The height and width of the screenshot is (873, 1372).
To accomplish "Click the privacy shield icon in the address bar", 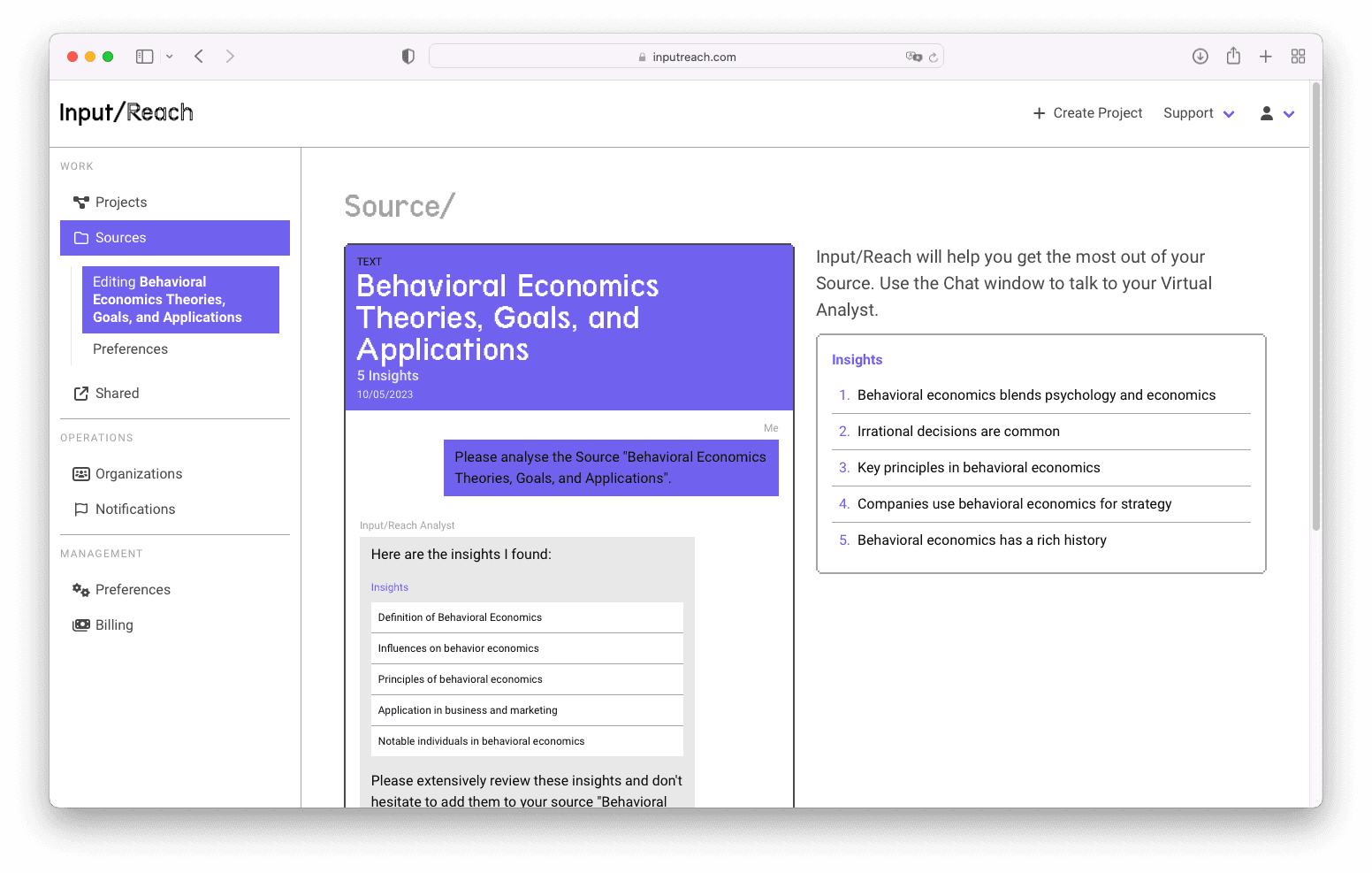I will point(408,56).
